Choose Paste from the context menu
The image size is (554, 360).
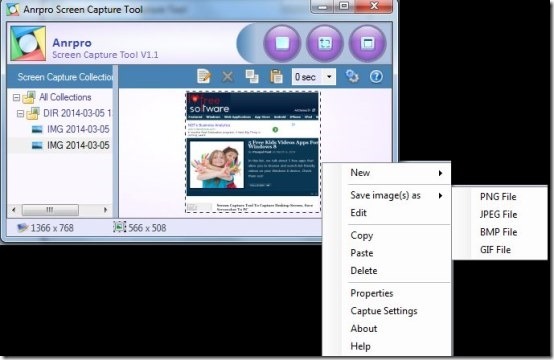click(x=387, y=253)
